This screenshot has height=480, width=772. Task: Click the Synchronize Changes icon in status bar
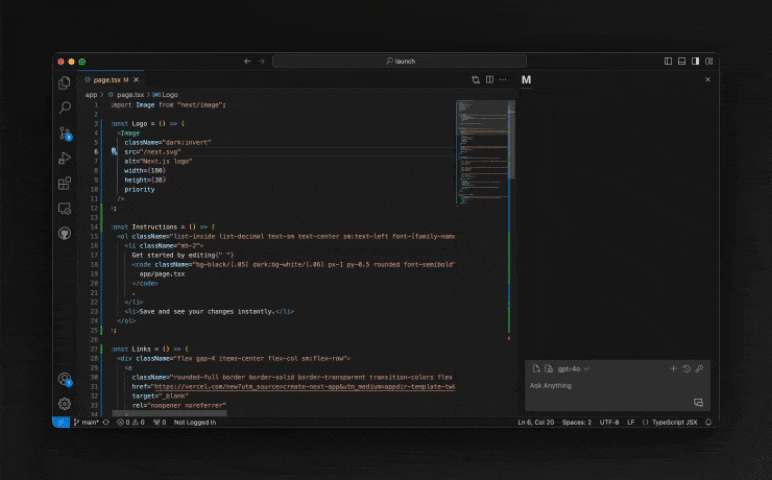(106, 422)
